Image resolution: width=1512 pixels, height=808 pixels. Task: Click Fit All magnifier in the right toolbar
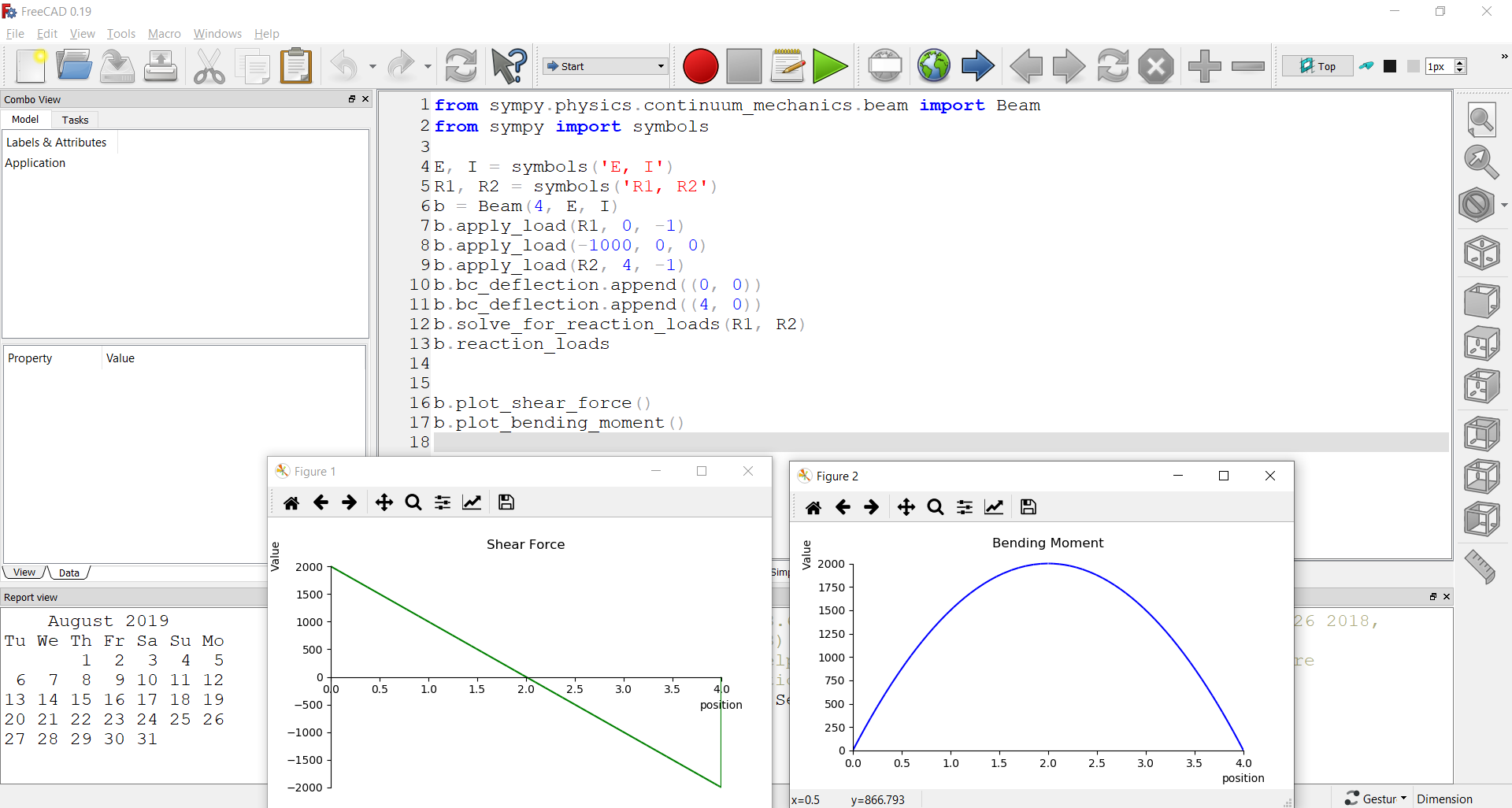[1481, 120]
